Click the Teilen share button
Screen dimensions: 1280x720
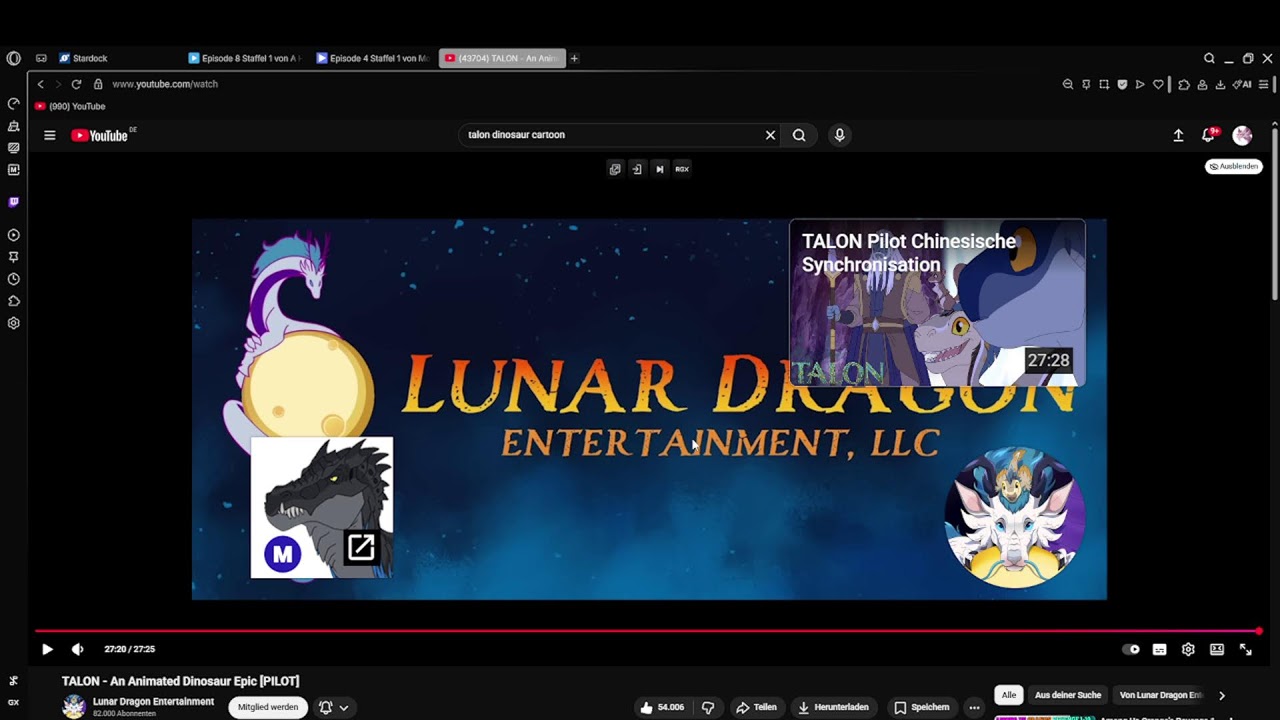point(756,707)
